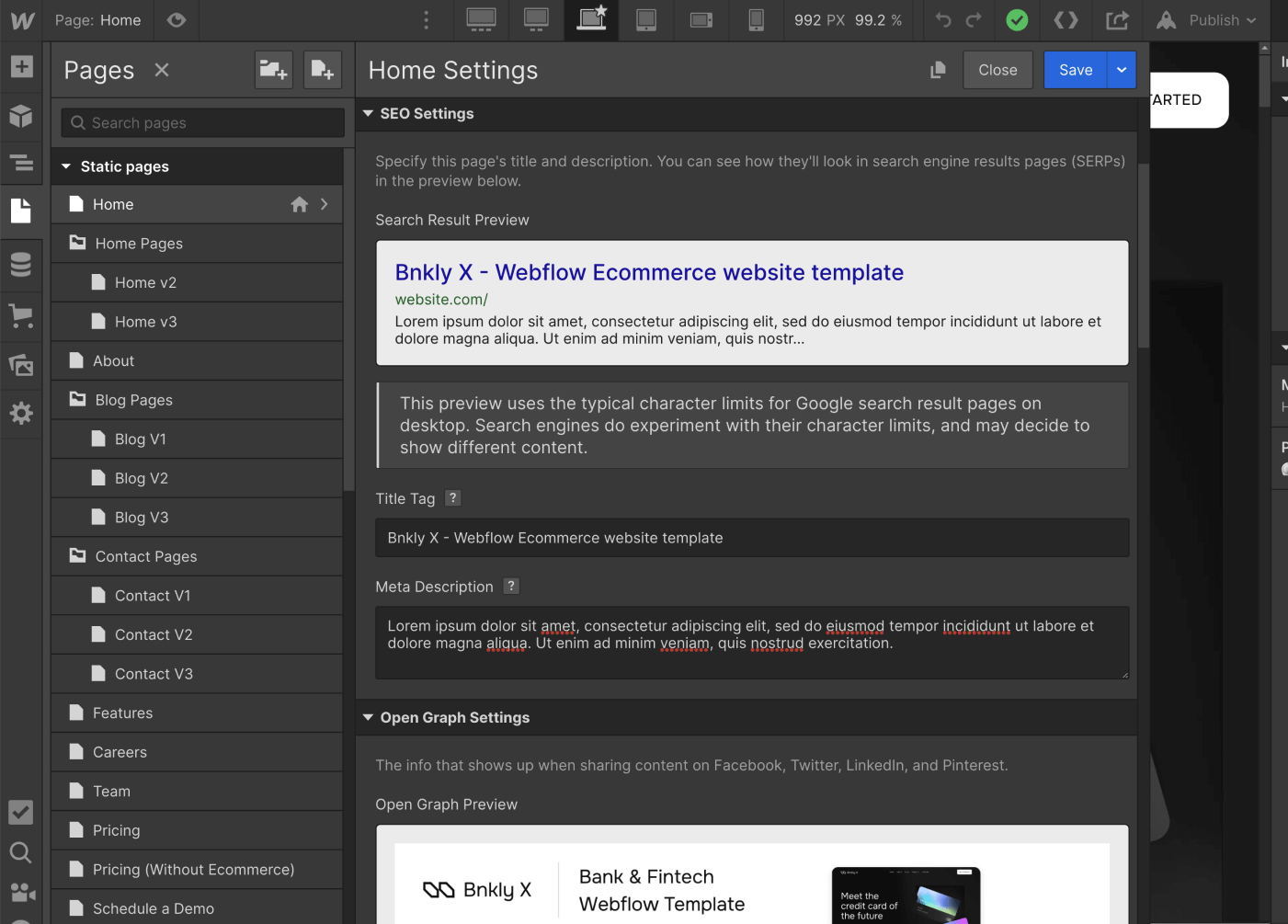
Task: Click the Open Graph preview image
Action: [752, 883]
